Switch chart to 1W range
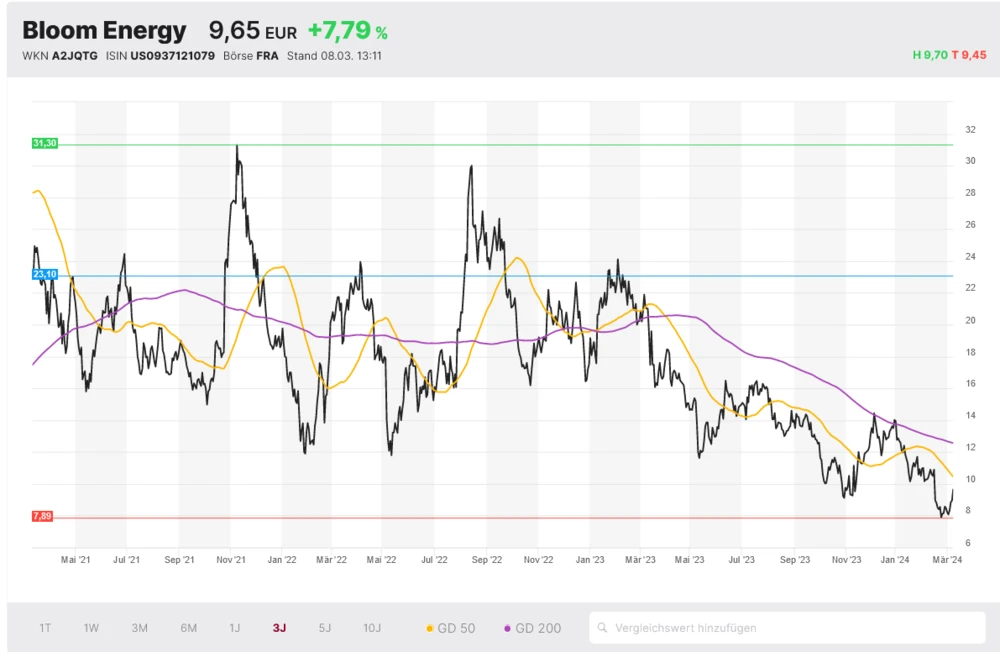Screen dimensions: 1000x652 coord(91,628)
